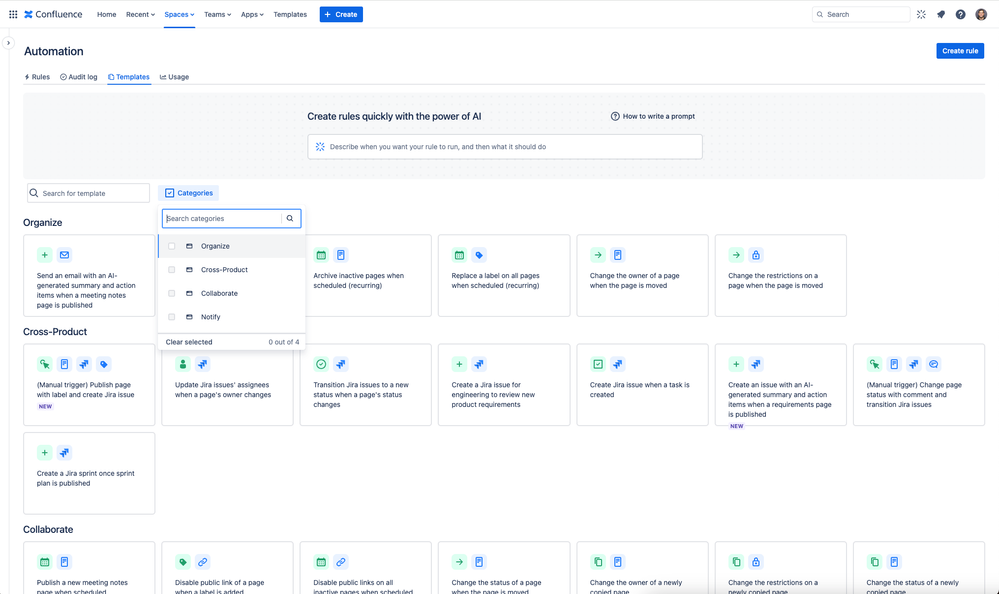The height and width of the screenshot is (594, 999).
Task: Open the user profile avatar
Action: coord(981,14)
